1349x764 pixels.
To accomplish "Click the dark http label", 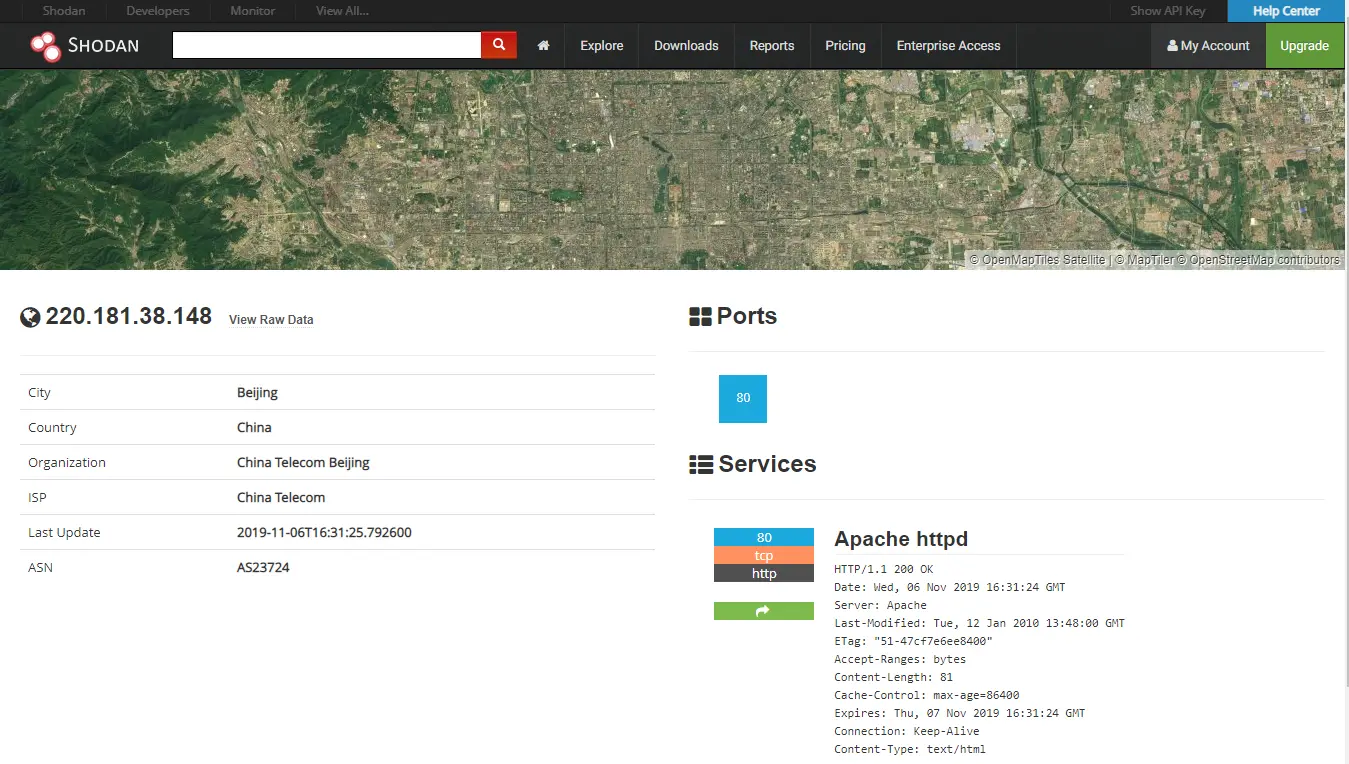I will tap(764, 574).
